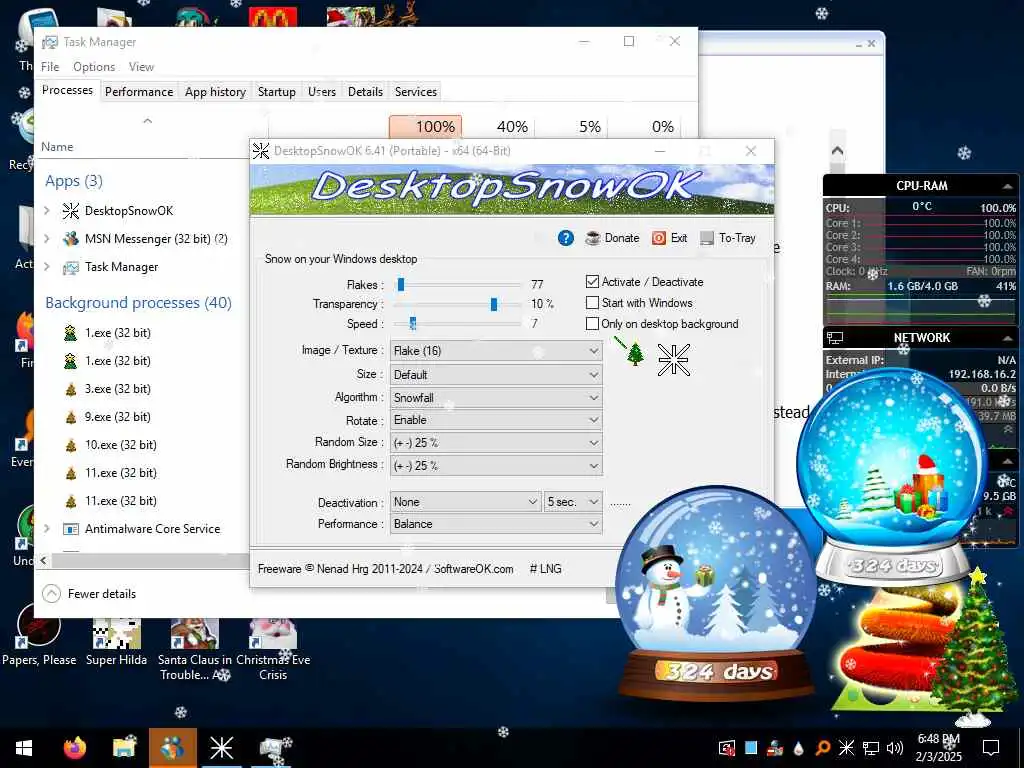
Task: Open the Papers, Please desktop shortcut
Action: (x=39, y=637)
